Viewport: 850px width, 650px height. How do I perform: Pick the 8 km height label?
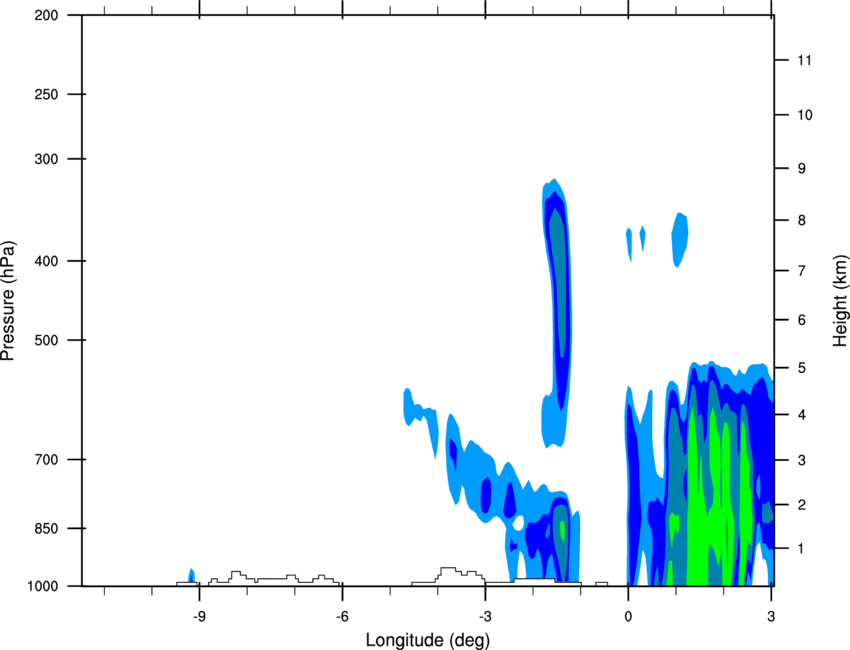pyautogui.click(x=801, y=220)
